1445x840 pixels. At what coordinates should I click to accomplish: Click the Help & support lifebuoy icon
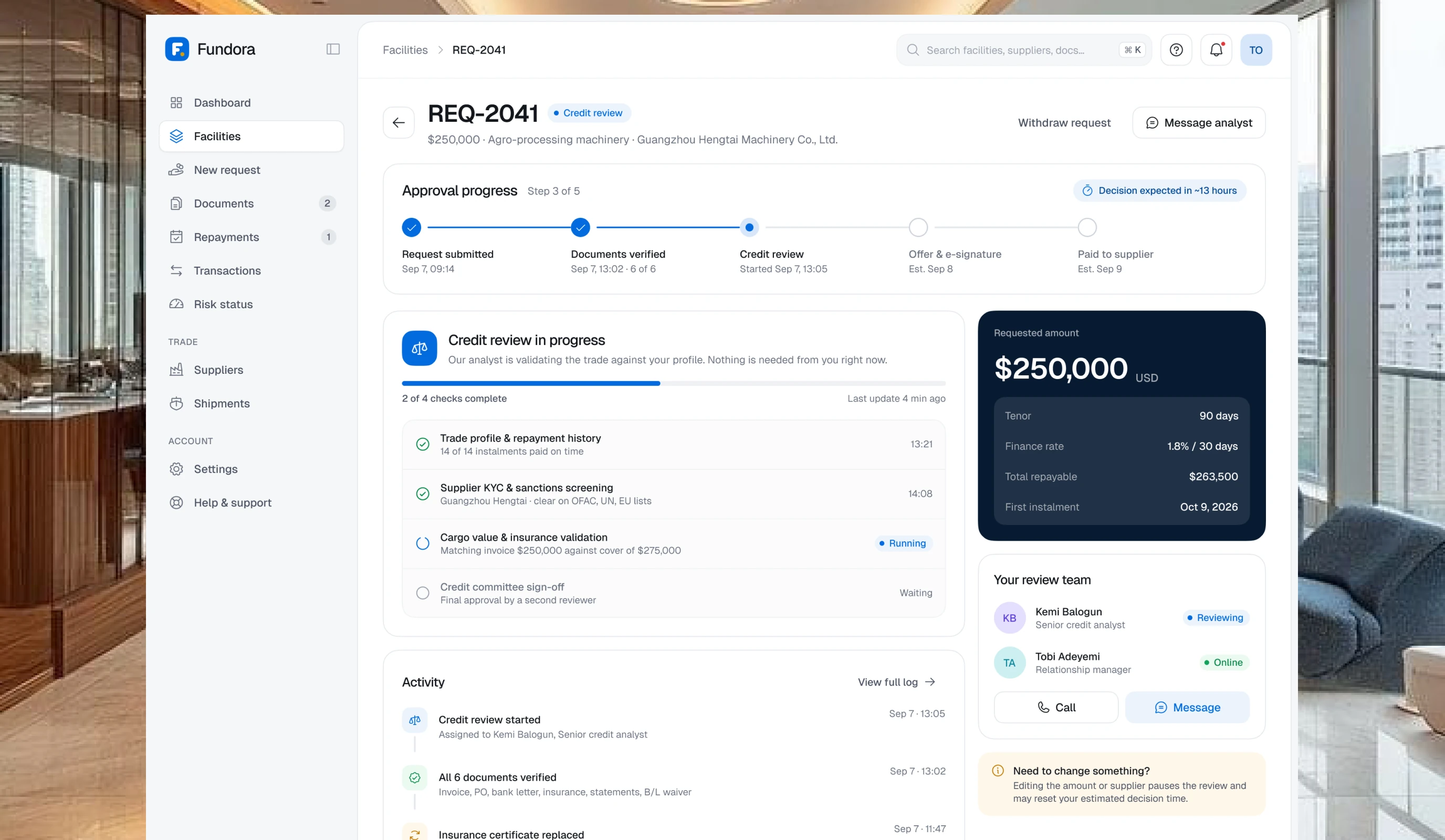176,503
